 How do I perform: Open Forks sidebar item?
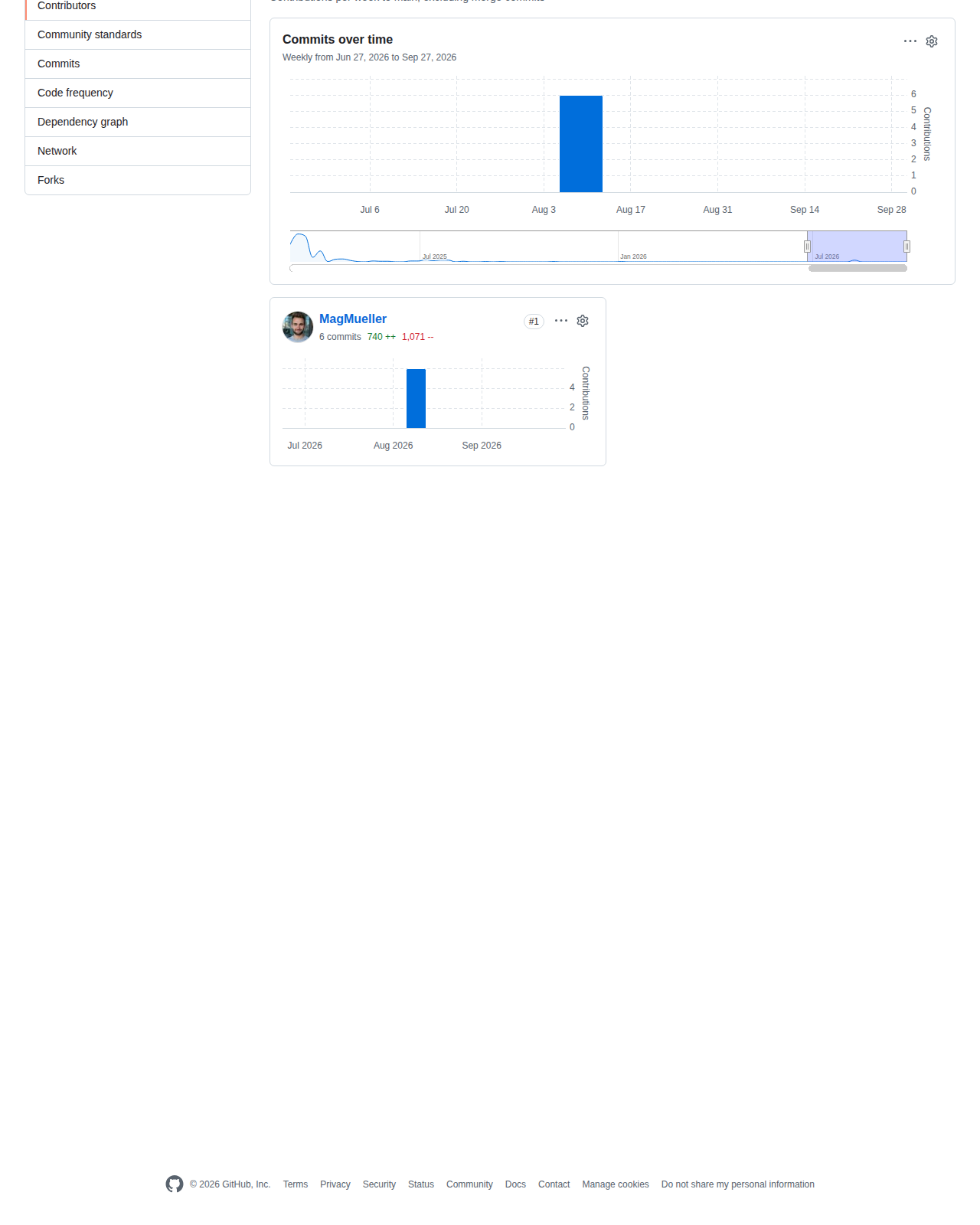(138, 181)
